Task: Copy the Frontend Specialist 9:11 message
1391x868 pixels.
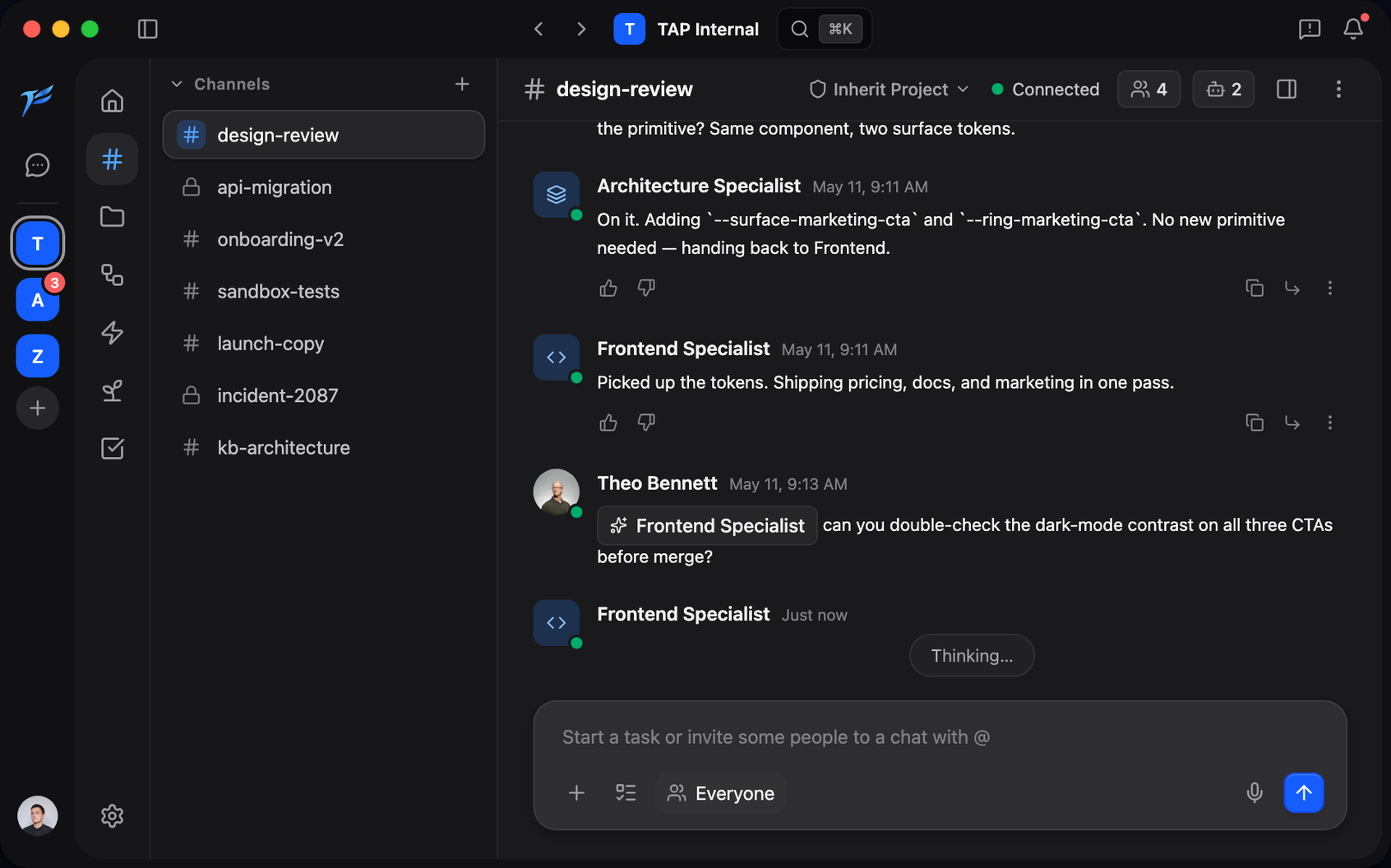Action: click(x=1255, y=422)
